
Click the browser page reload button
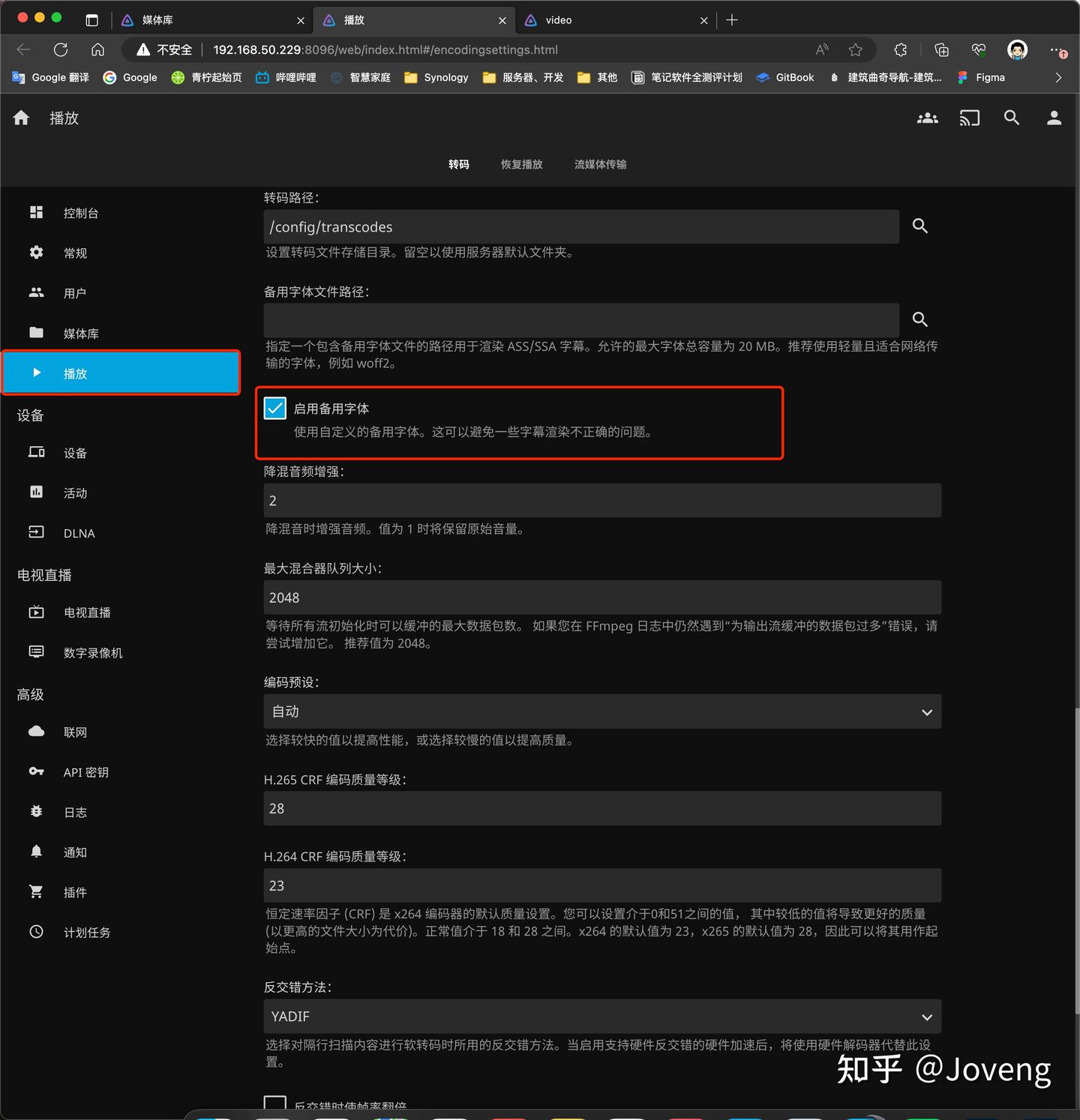pyautogui.click(x=61, y=49)
